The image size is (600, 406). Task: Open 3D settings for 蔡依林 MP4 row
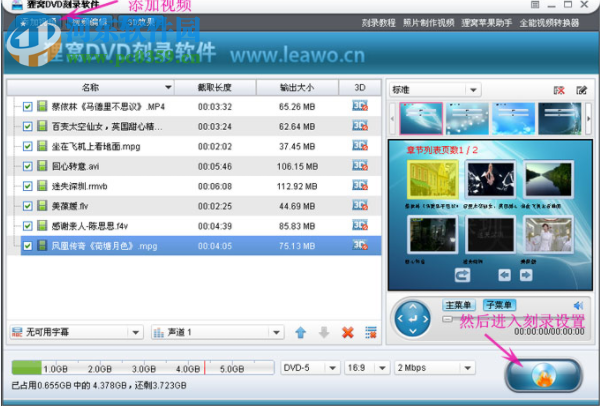360,106
